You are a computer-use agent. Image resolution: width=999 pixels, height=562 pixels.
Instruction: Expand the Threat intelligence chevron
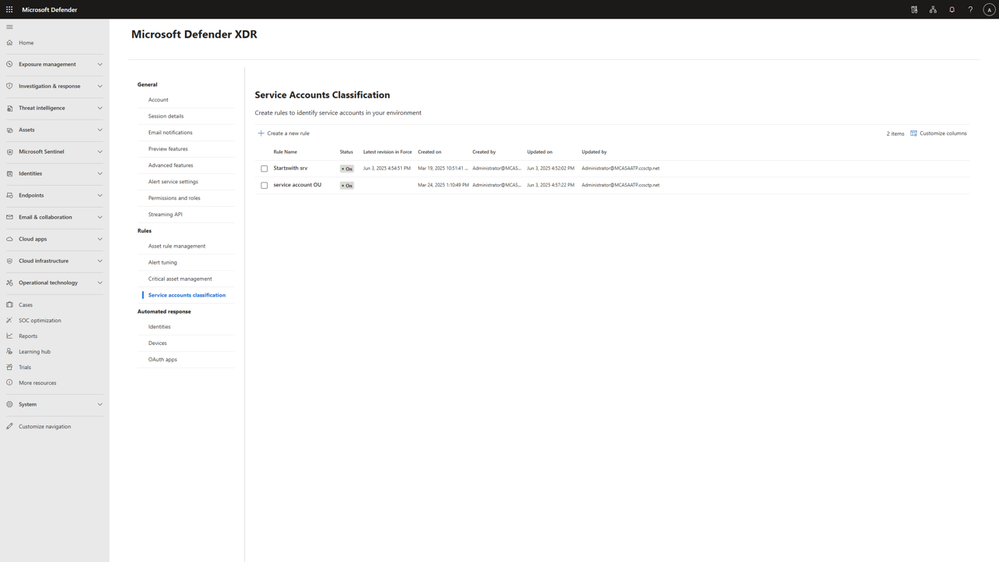point(99,108)
